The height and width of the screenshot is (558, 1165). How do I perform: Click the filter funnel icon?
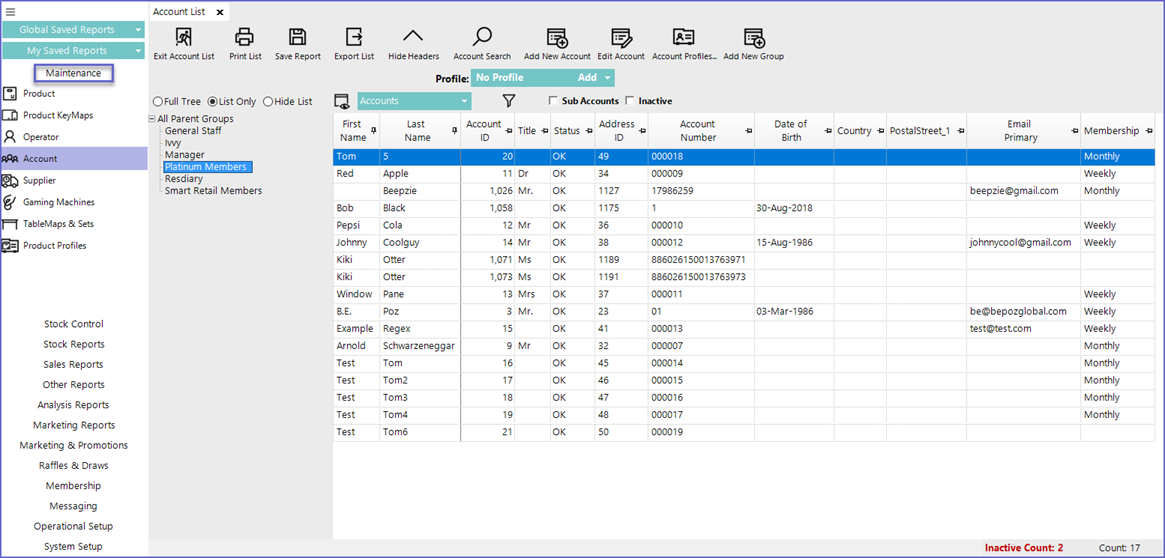pyautogui.click(x=508, y=101)
